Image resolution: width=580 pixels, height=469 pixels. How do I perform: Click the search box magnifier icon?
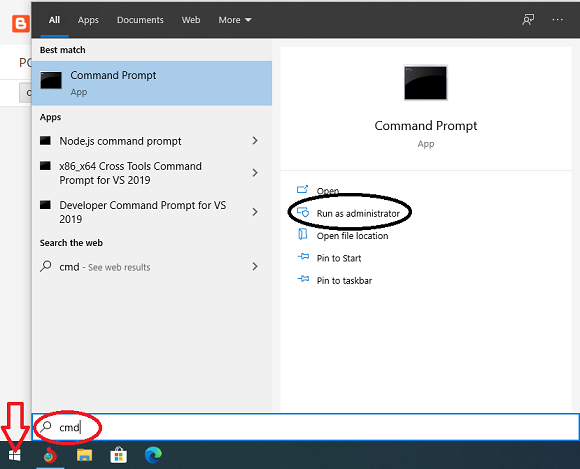click(x=46, y=426)
